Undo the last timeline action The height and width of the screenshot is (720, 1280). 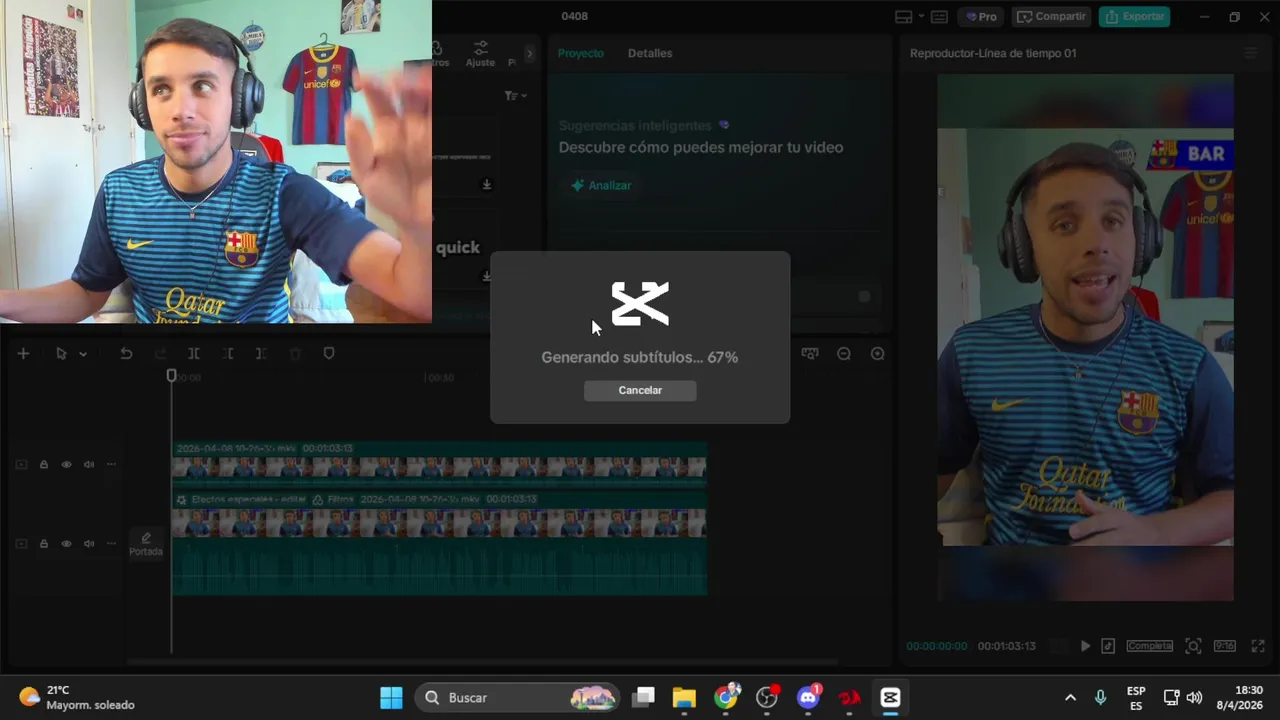(x=126, y=353)
